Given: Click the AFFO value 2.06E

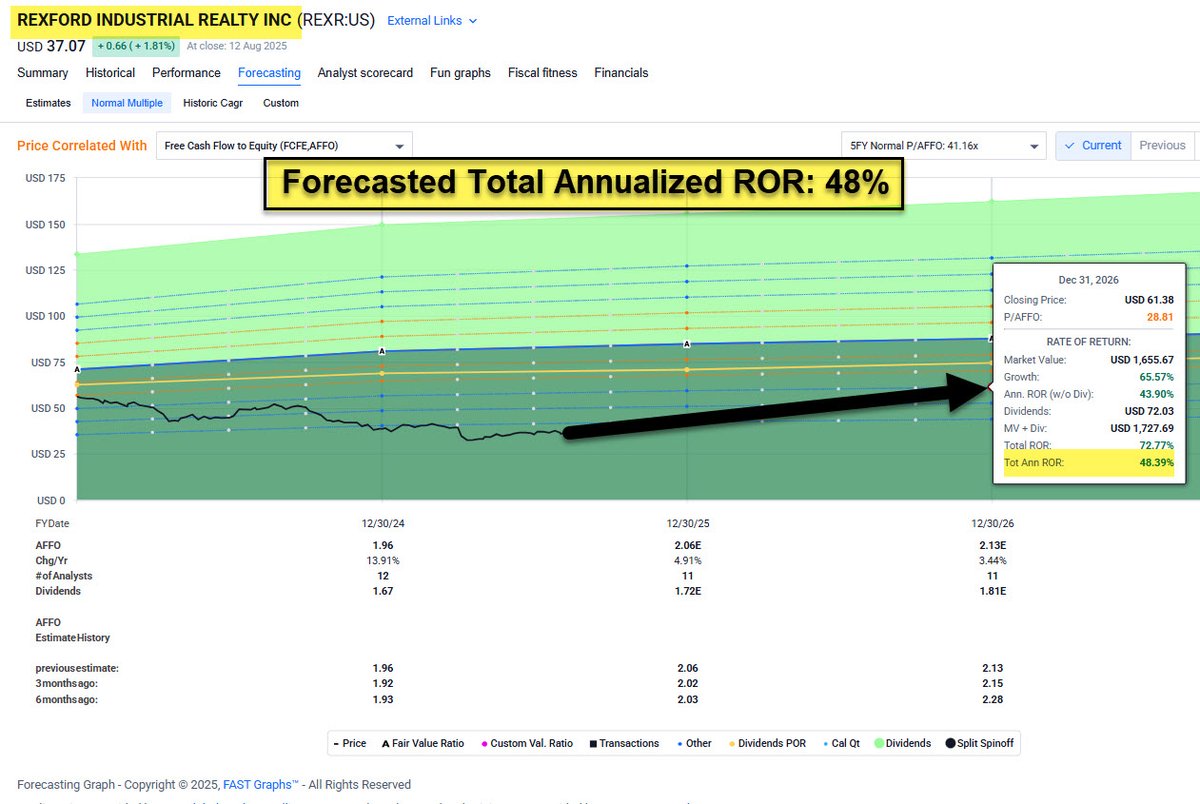Looking at the screenshot, I should pos(687,545).
